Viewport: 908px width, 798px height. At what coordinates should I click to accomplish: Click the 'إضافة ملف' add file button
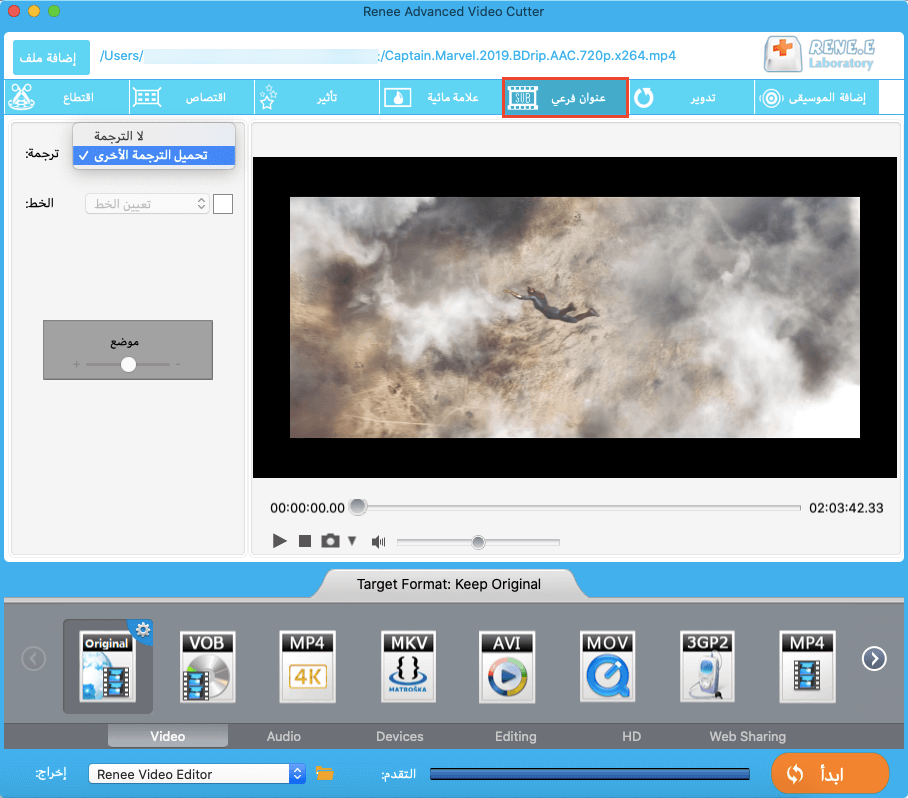[x=52, y=57]
